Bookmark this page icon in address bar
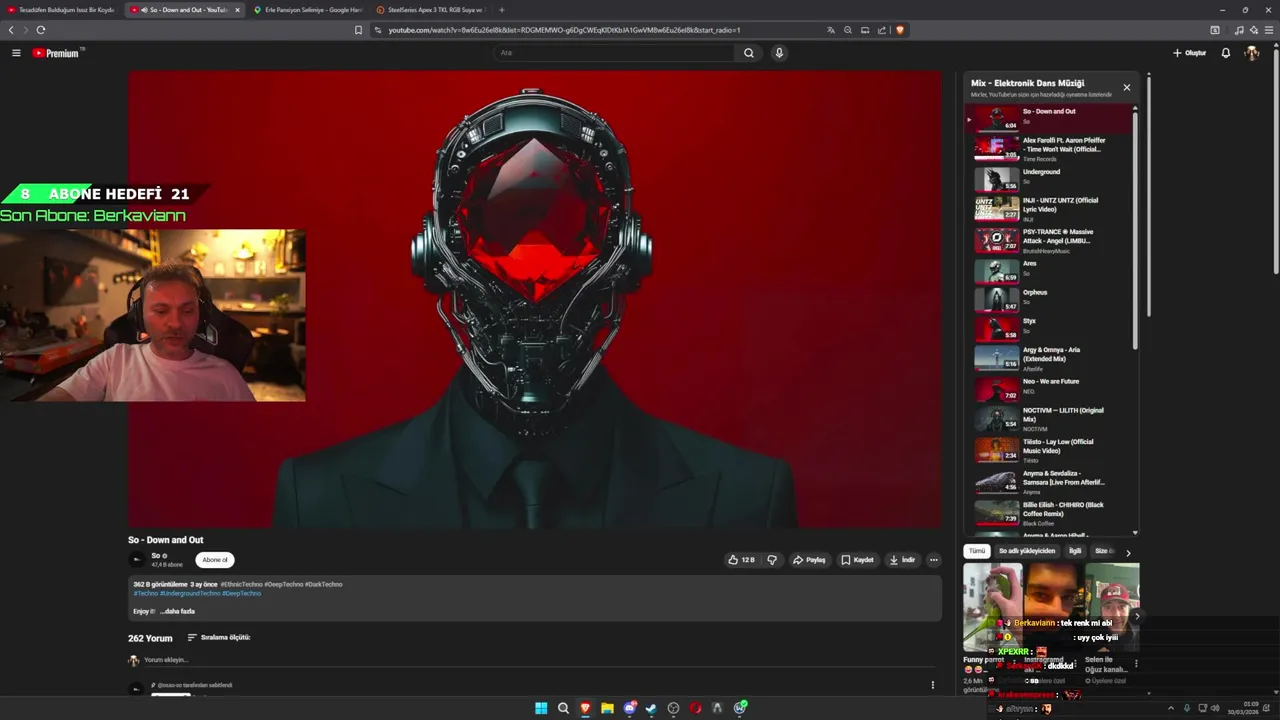Viewport: 1280px width, 720px height. (358, 30)
